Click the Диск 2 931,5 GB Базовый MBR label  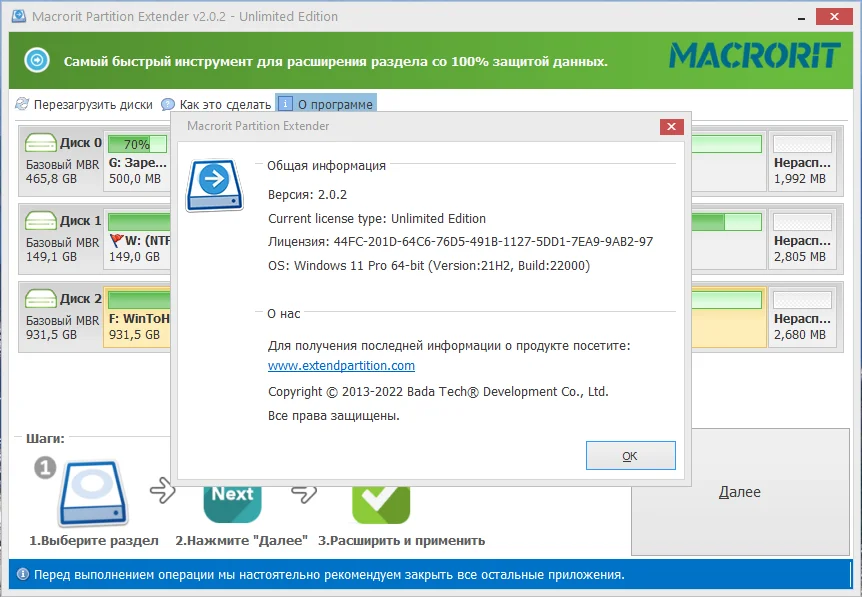pos(62,327)
